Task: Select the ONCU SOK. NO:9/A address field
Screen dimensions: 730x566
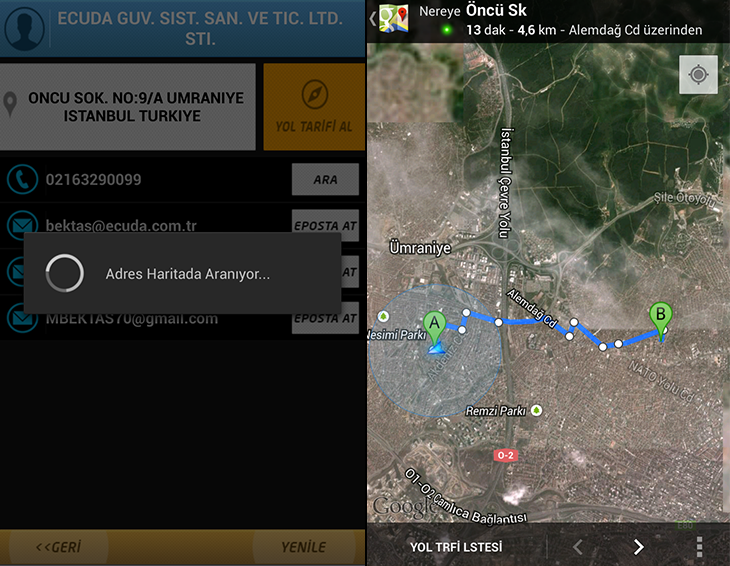Action: click(x=128, y=107)
